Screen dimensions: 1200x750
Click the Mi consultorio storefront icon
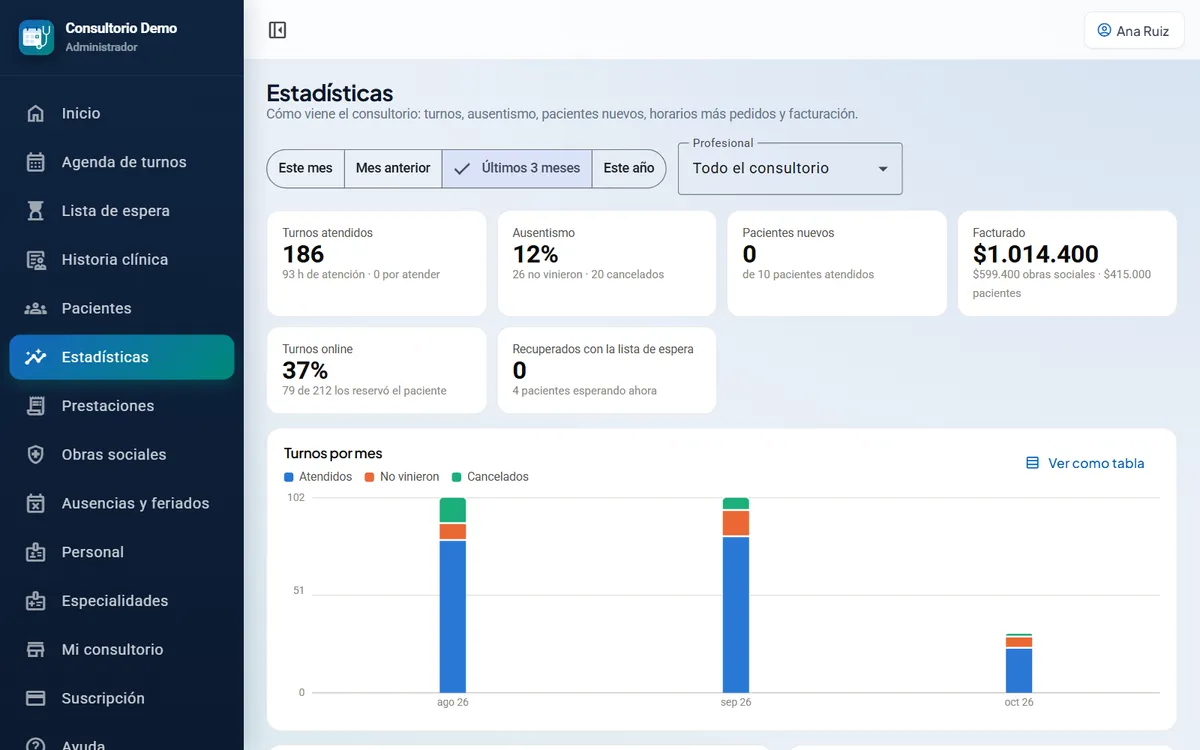click(x=36, y=650)
